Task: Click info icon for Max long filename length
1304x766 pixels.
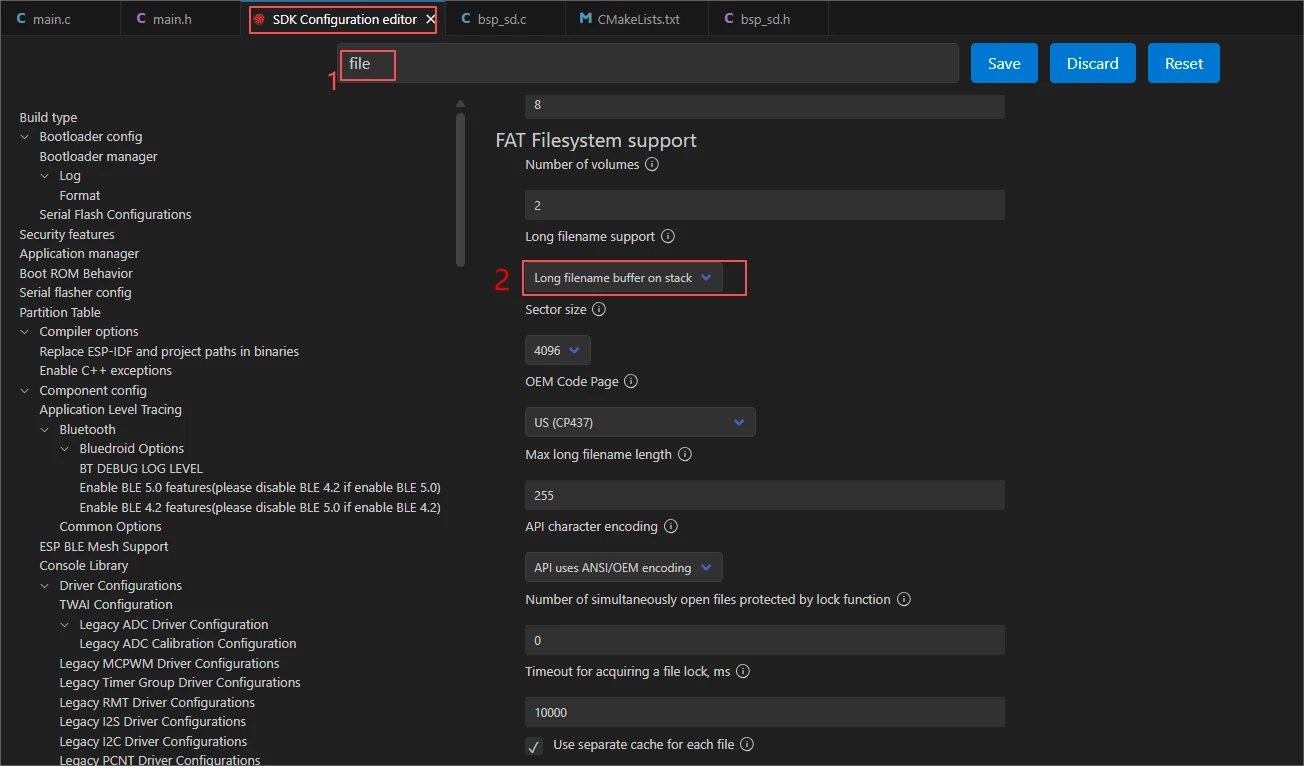Action: click(685, 454)
